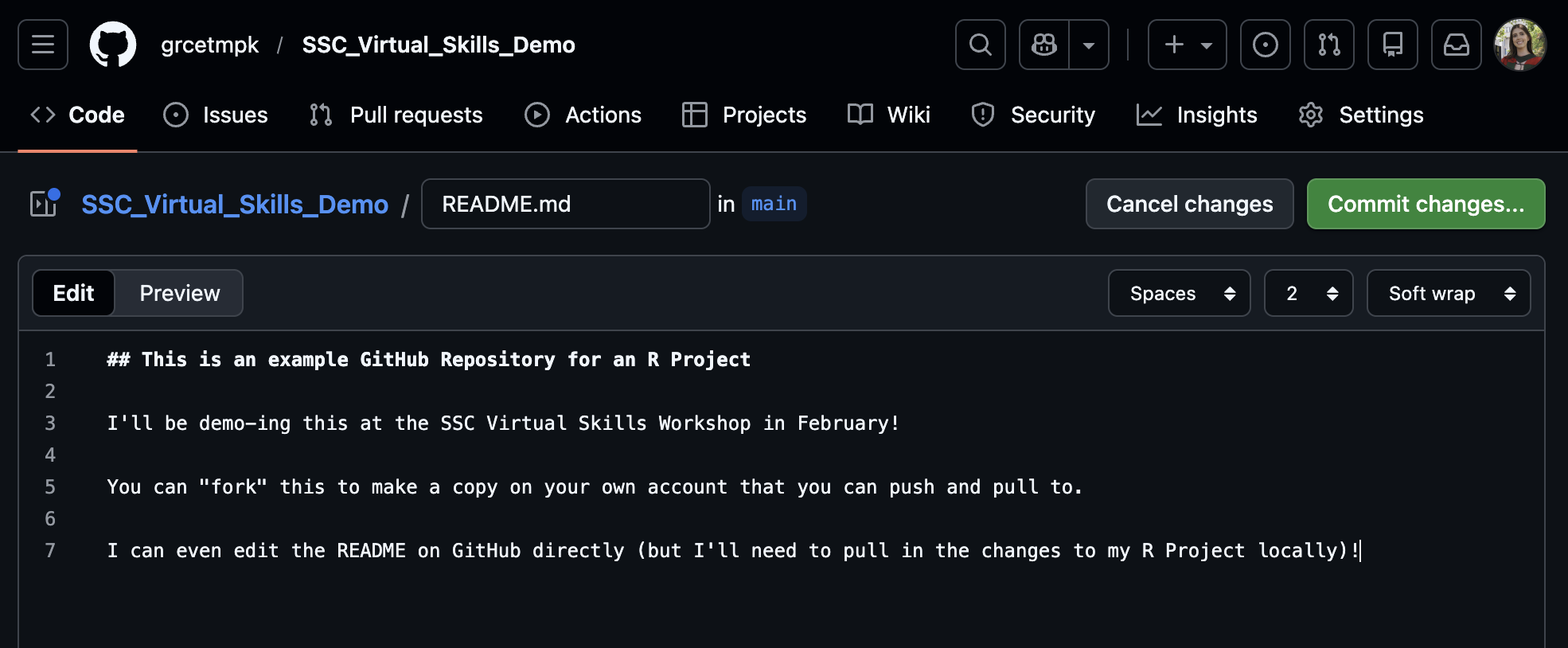This screenshot has height=648, width=1568.
Task: Expand the create new plus dropdown
Action: (x=1187, y=45)
